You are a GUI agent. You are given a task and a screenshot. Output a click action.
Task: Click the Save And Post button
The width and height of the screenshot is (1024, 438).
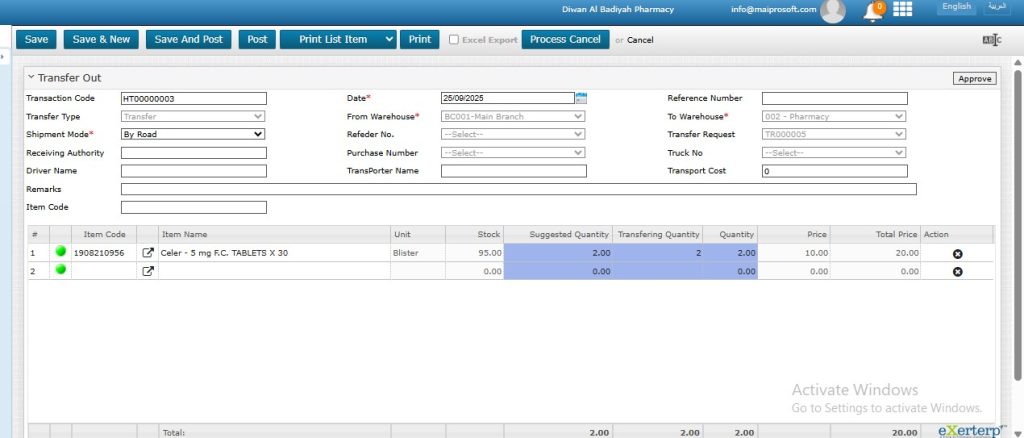click(x=188, y=40)
